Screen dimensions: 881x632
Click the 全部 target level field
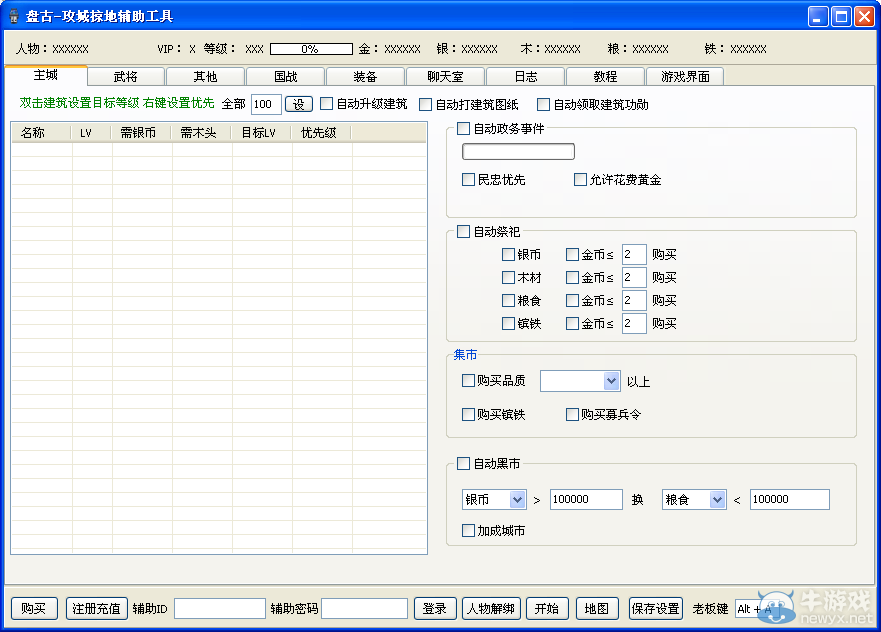coord(266,104)
